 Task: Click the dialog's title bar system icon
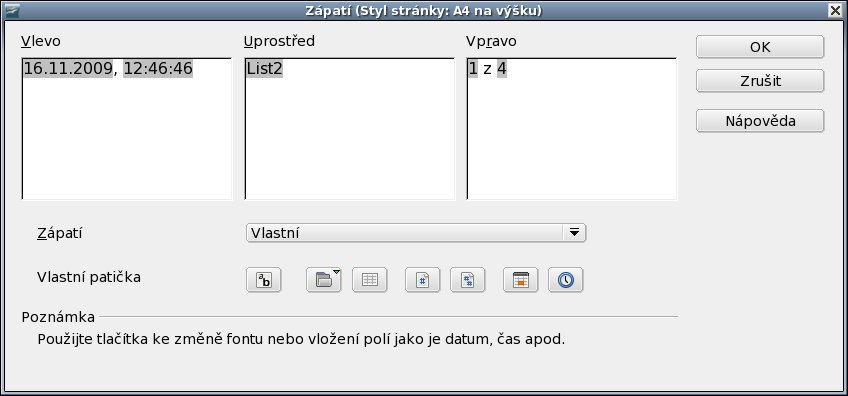(12, 10)
